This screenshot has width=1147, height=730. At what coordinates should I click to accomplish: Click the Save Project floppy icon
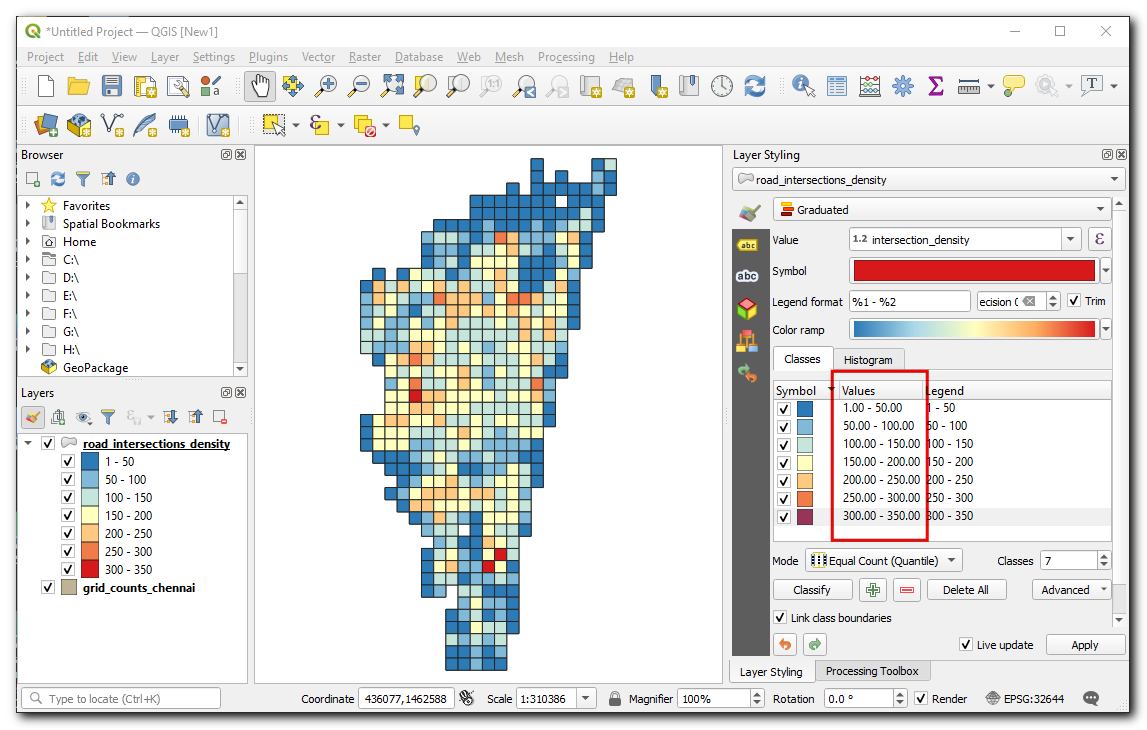112,87
